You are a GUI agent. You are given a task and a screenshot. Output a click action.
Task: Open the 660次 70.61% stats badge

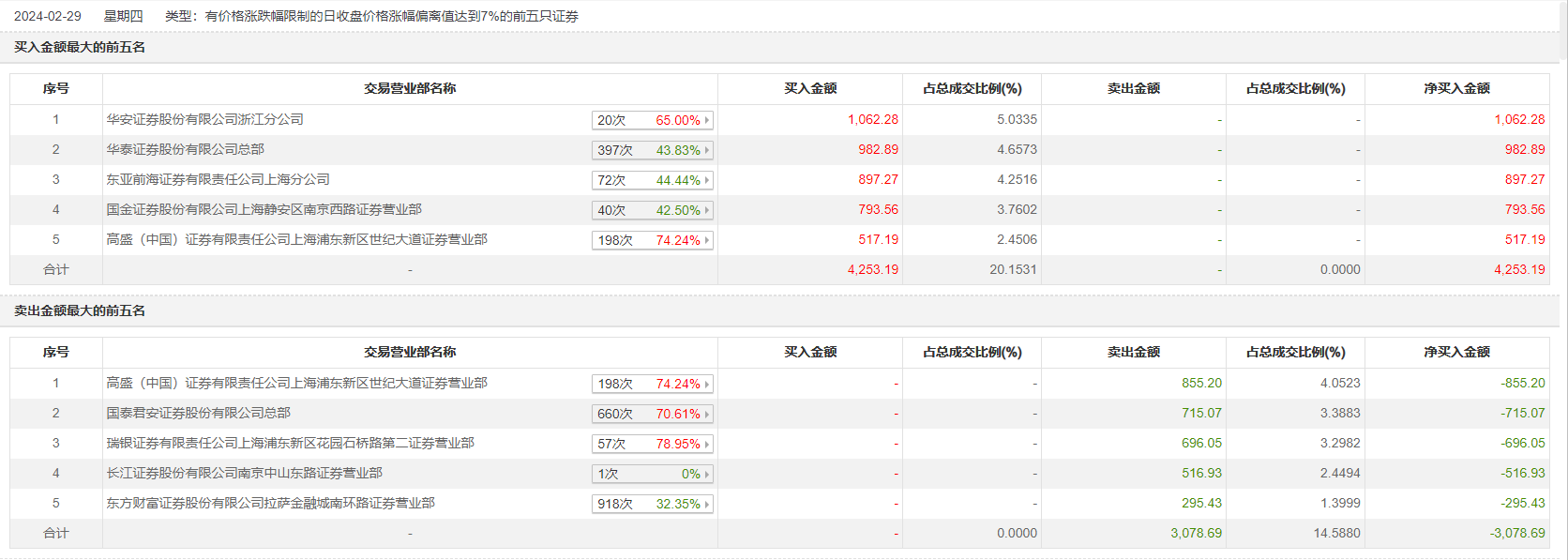pyautogui.click(x=653, y=414)
